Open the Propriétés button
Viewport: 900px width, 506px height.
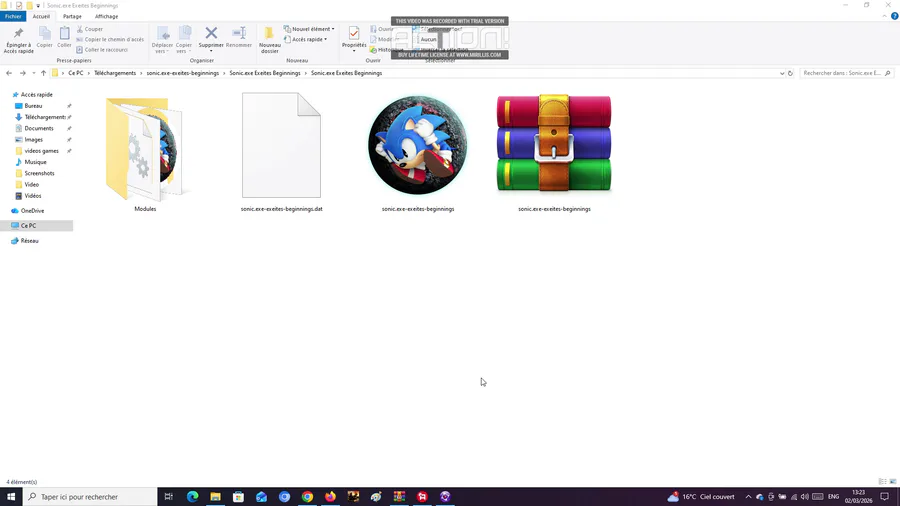pos(354,39)
